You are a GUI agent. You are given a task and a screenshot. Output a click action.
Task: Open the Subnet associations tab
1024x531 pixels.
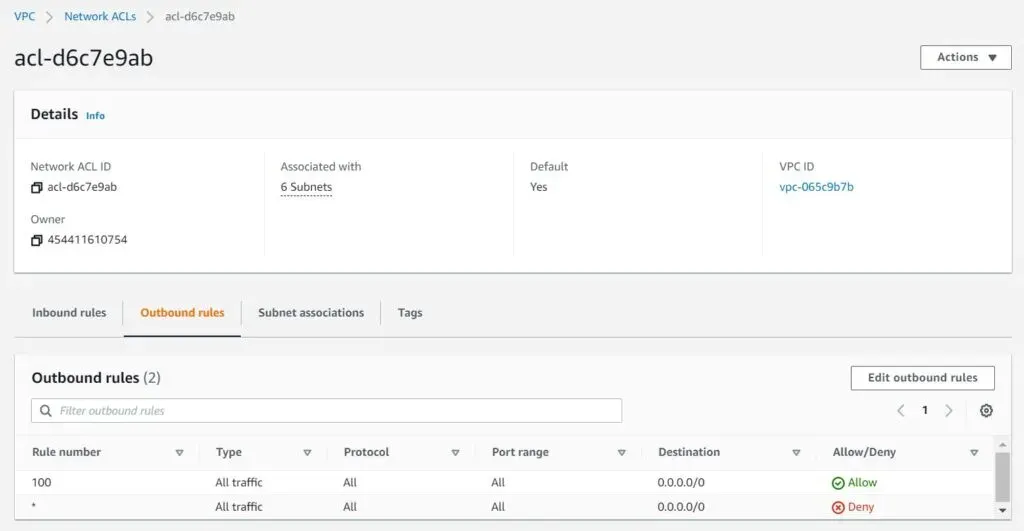pos(311,313)
